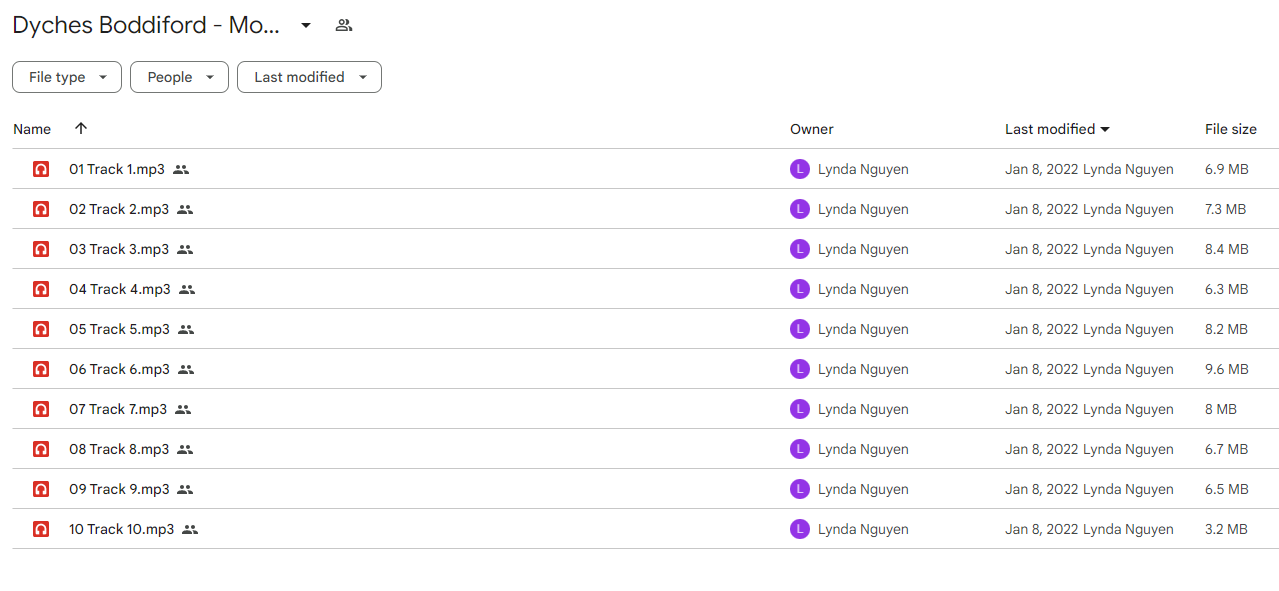Expand the Last modified filter chip

(x=309, y=77)
